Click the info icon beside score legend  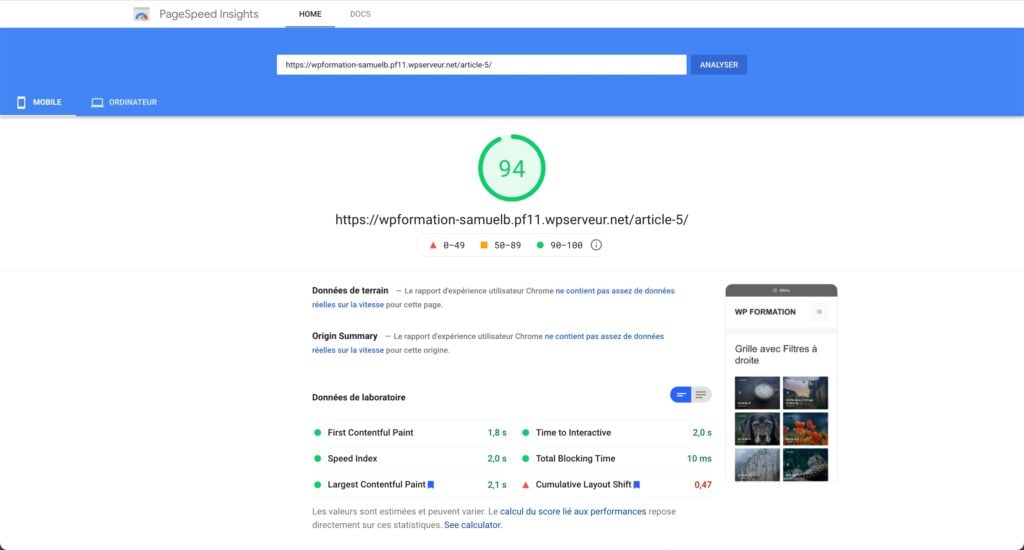pos(596,245)
